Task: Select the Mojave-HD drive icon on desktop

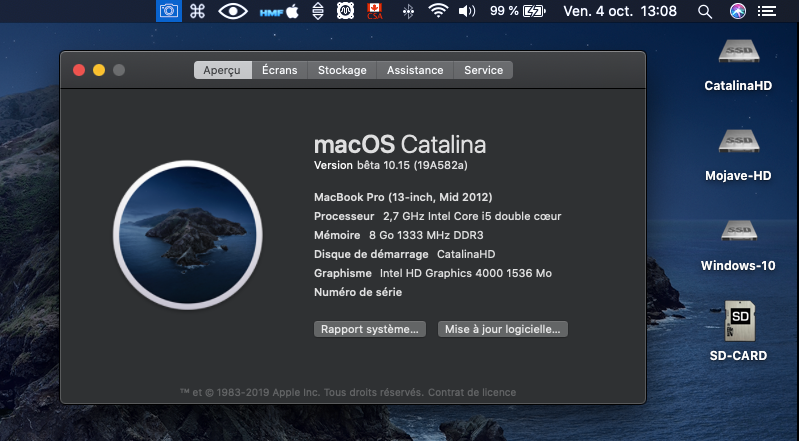Action: click(739, 141)
